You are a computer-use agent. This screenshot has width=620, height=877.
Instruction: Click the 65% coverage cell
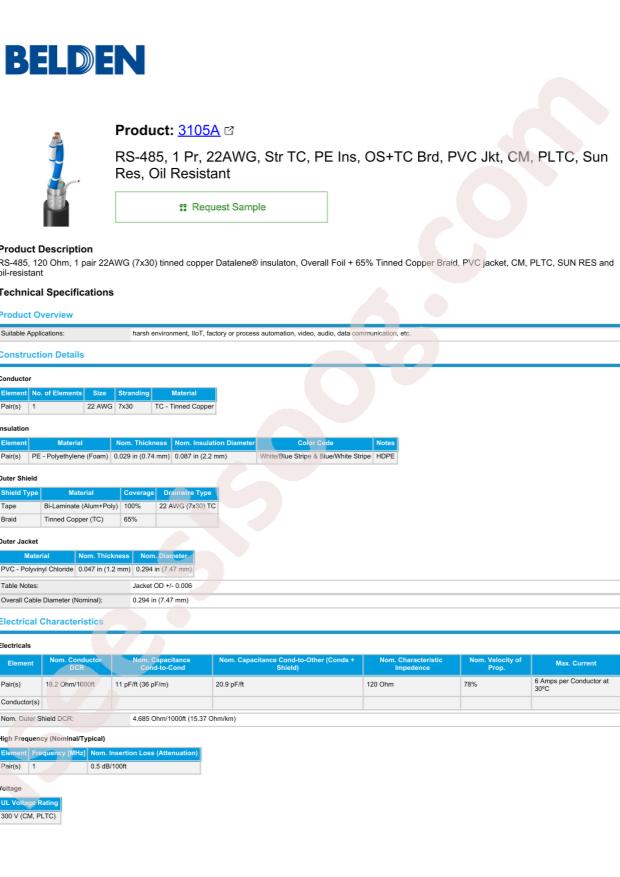pyautogui.click(x=138, y=520)
